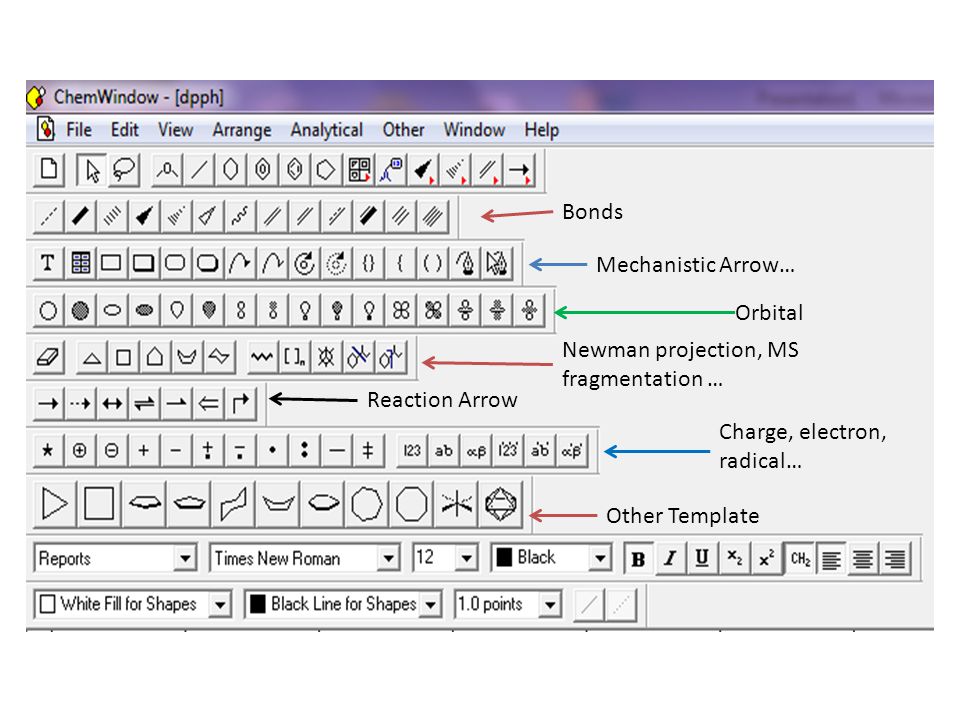The height and width of the screenshot is (720, 960).
Task: Open the File menu
Action: coord(79,130)
